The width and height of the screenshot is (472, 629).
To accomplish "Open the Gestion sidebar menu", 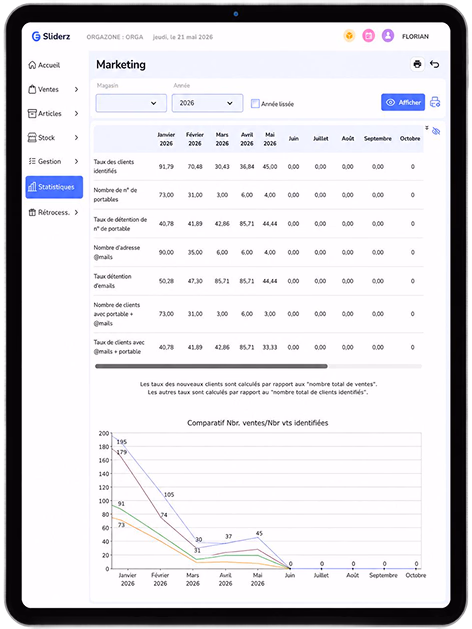I will point(54,161).
